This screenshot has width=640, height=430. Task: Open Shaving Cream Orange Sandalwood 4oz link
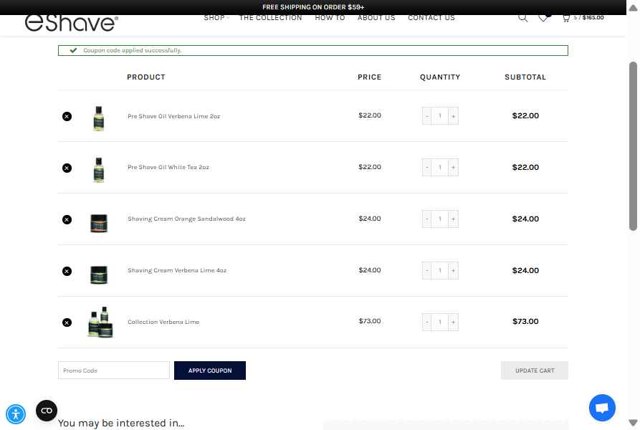pos(187,219)
